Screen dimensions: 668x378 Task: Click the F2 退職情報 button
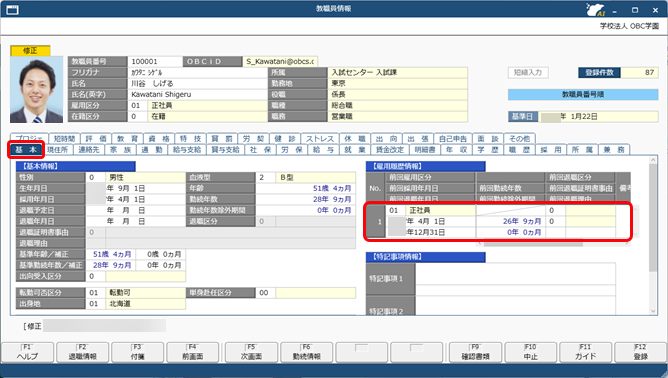point(83,352)
